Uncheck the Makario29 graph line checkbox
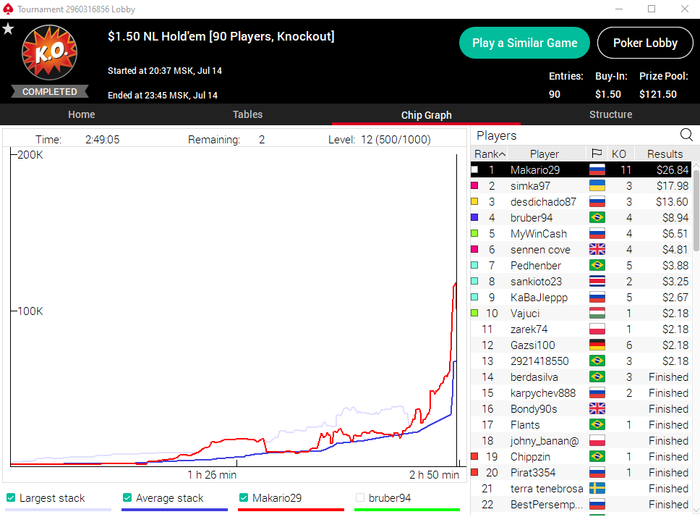This screenshot has width=700, height=517. coord(243,497)
